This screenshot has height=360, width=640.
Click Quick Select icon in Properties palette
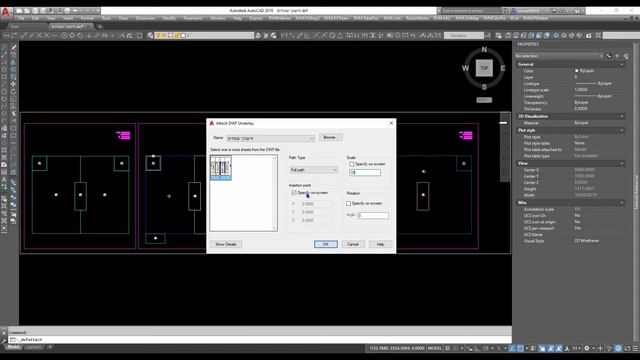tap(625, 56)
